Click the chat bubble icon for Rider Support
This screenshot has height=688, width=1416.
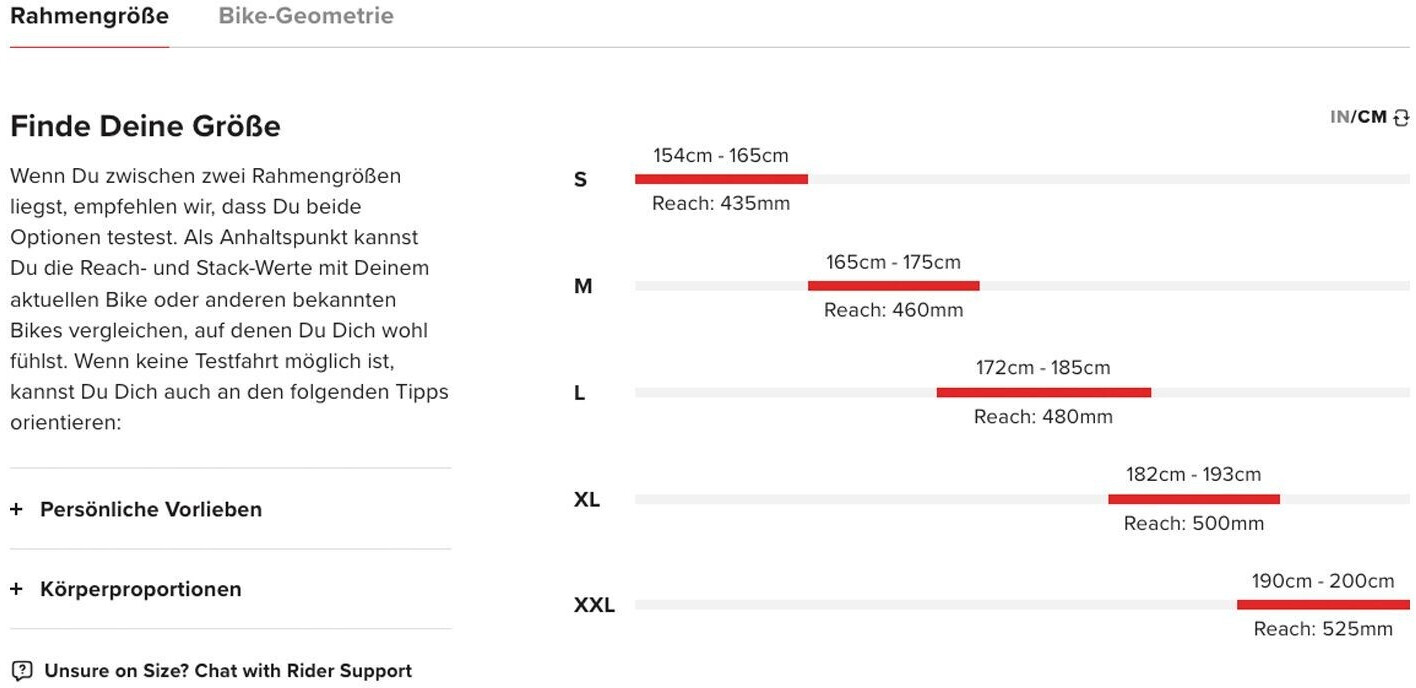click(22, 671)
